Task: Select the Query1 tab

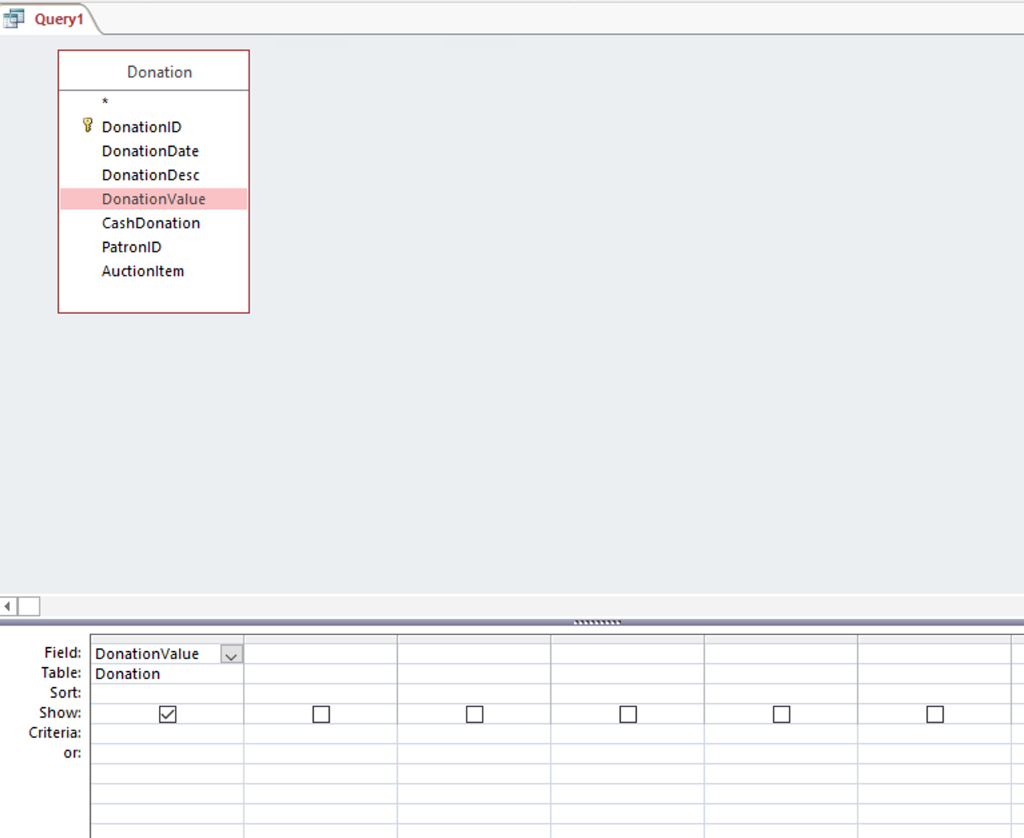Action: [x=49, y=18]
